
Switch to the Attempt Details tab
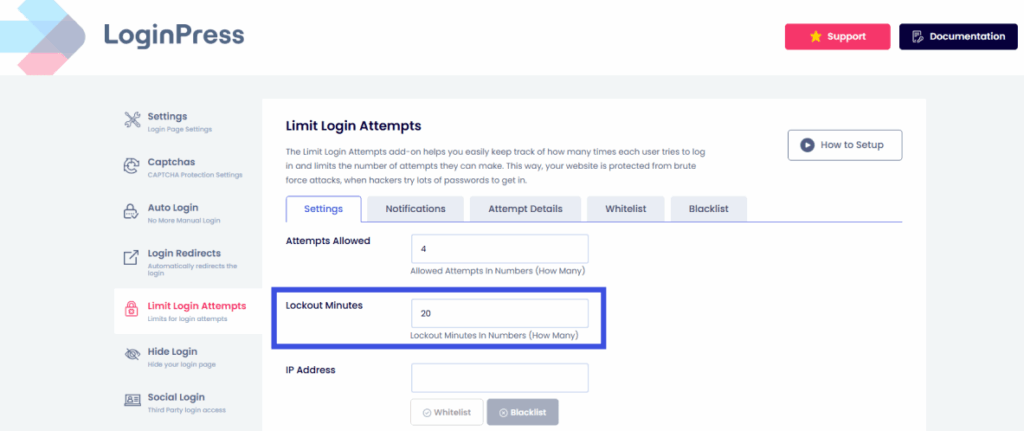pyautogui.click(x=525, y=208)
